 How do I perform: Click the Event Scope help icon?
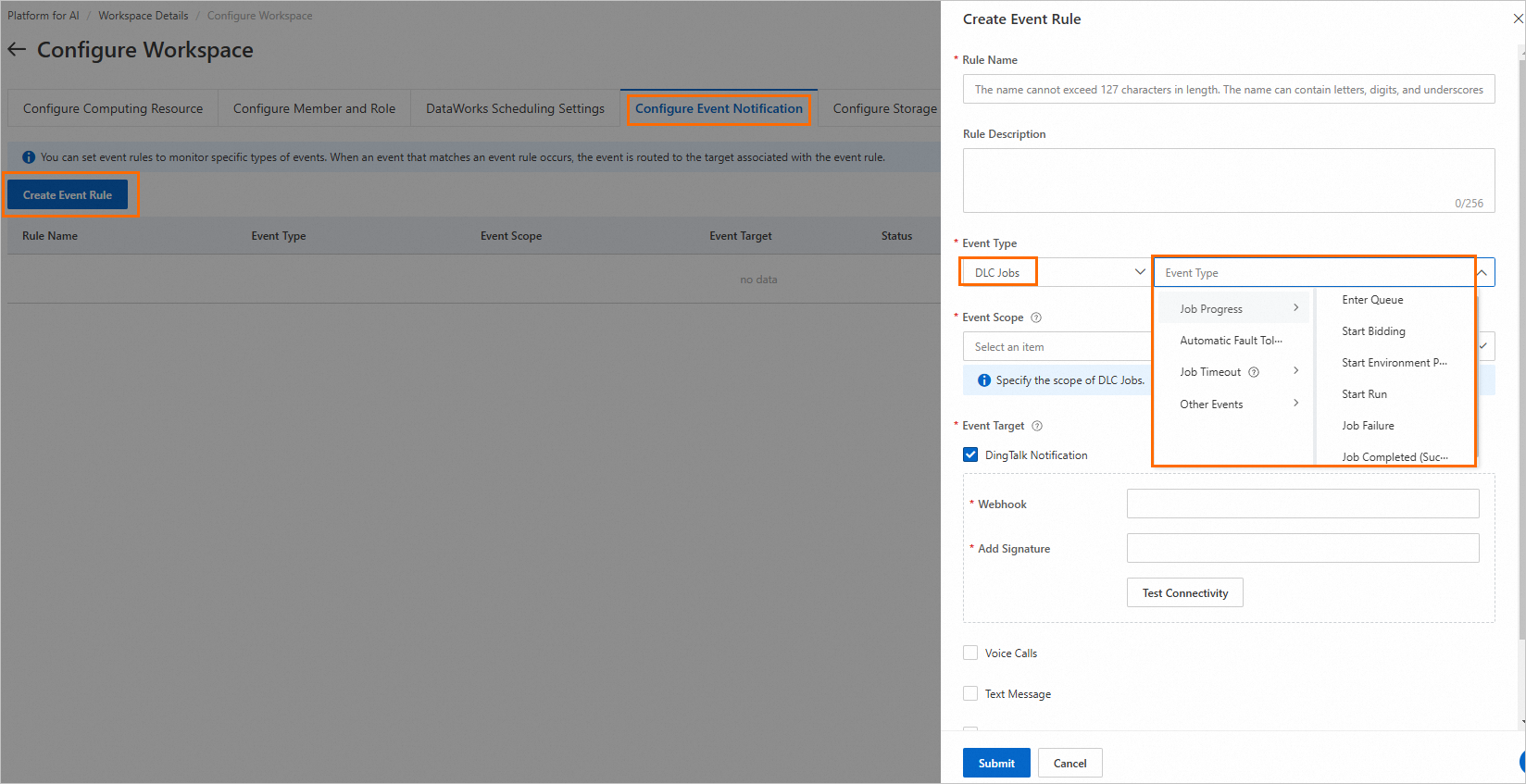tap(1036, 317)
